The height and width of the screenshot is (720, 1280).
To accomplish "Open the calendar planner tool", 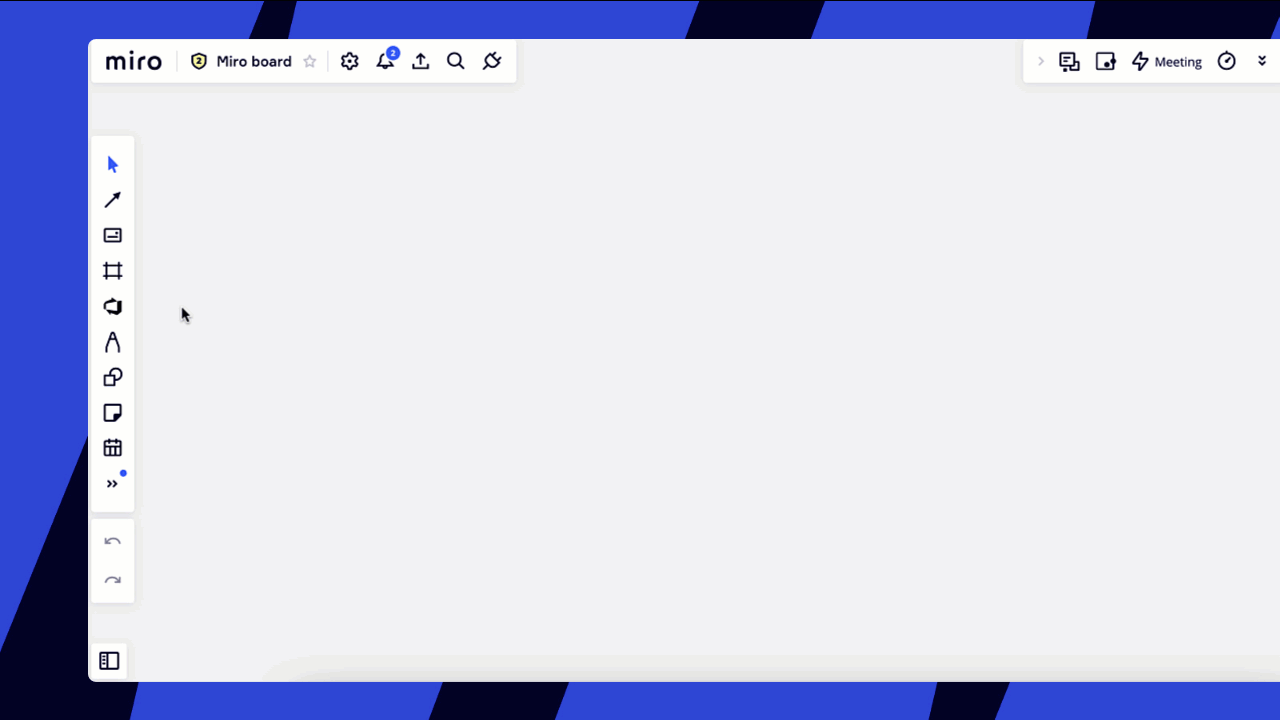I will point(113,448).
